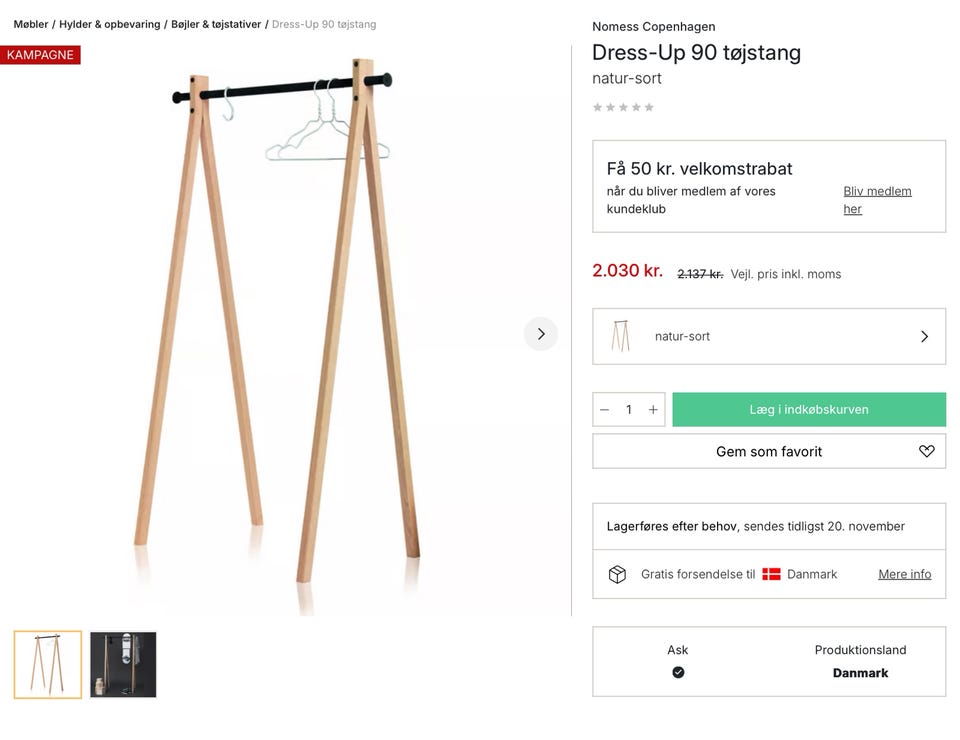
Task: Click the heart favorite icon
Action: pyautogui.click(x=926, y=451)
